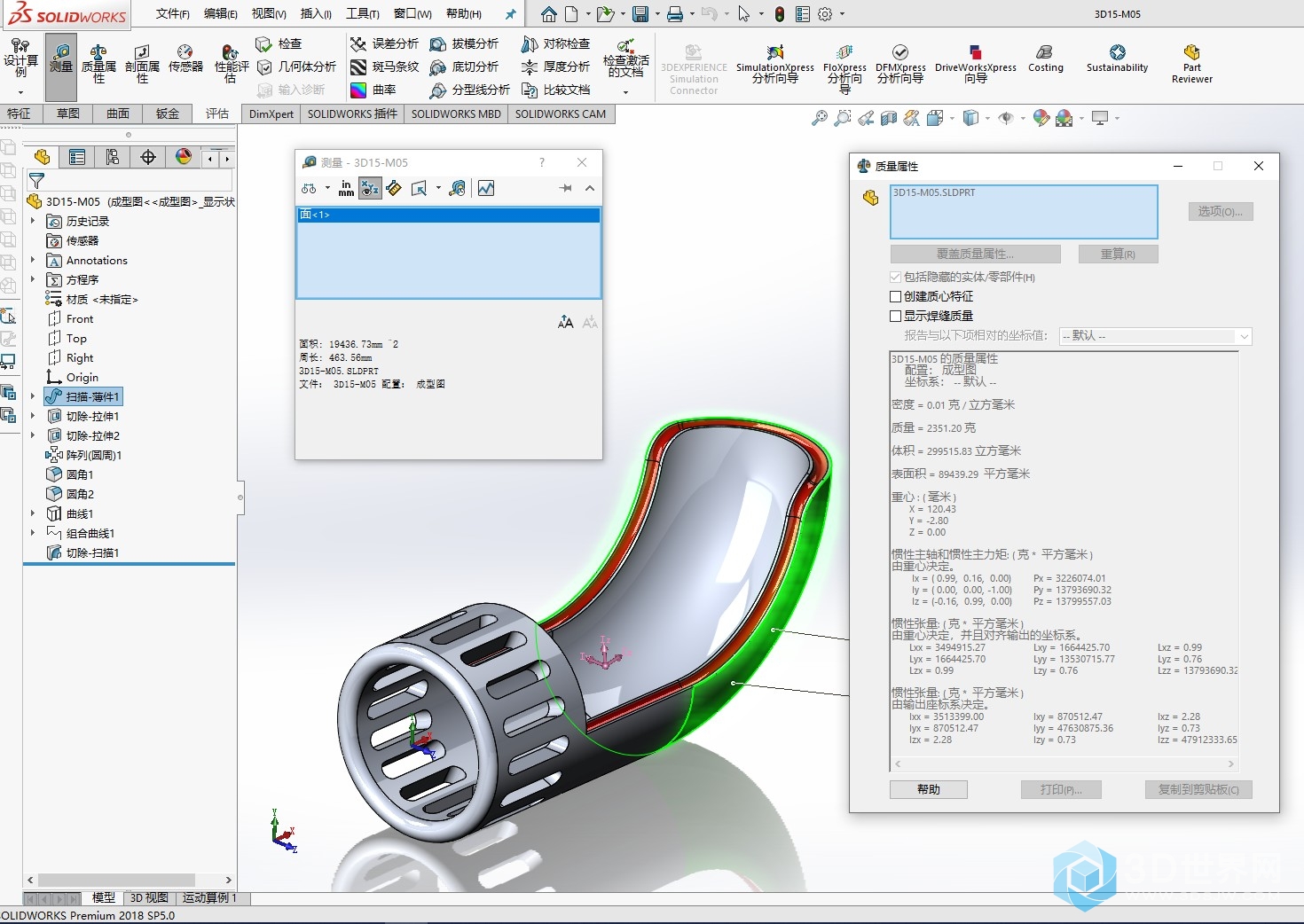The width and height of the screenshot is (1304, 924).
Task: Pin the Measure dialog open
Action: [565, 188]
